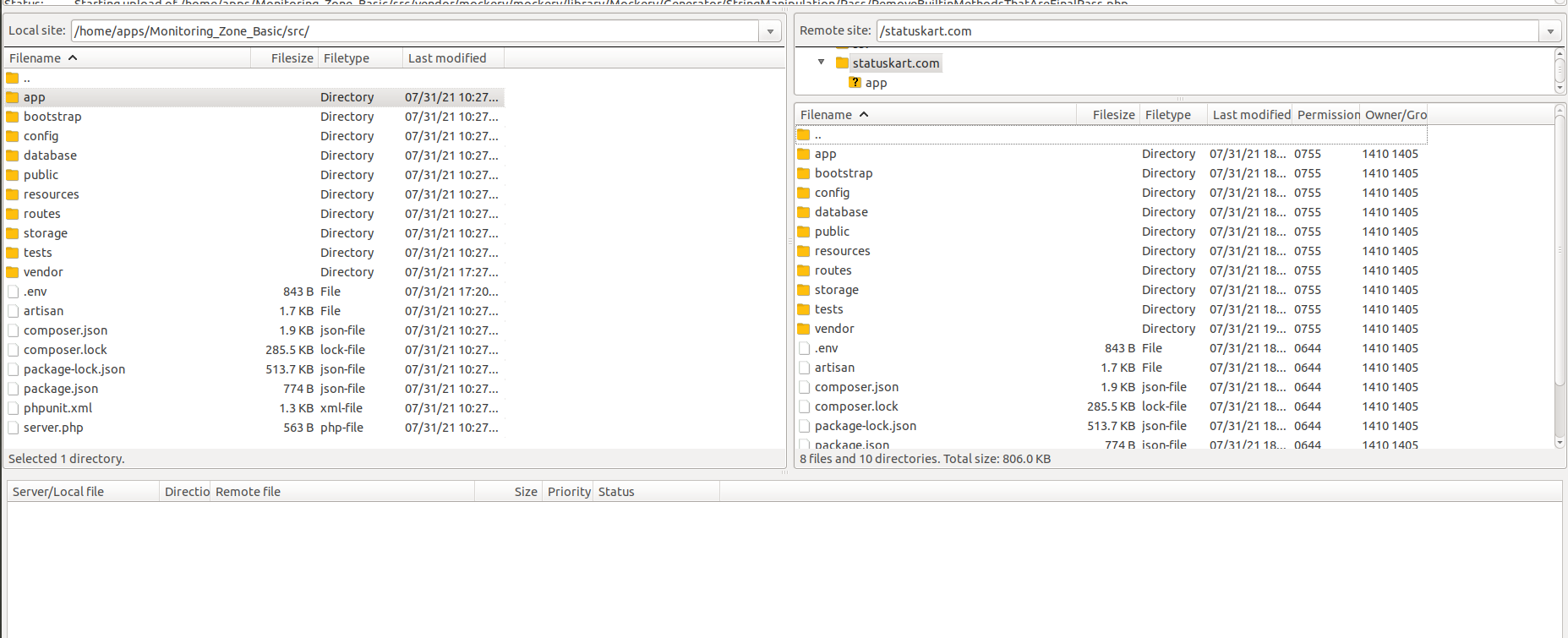This screenshot has height=638, width=1568.
Task: Click the vendor folder icon in local list
Action: pos(13,272)
